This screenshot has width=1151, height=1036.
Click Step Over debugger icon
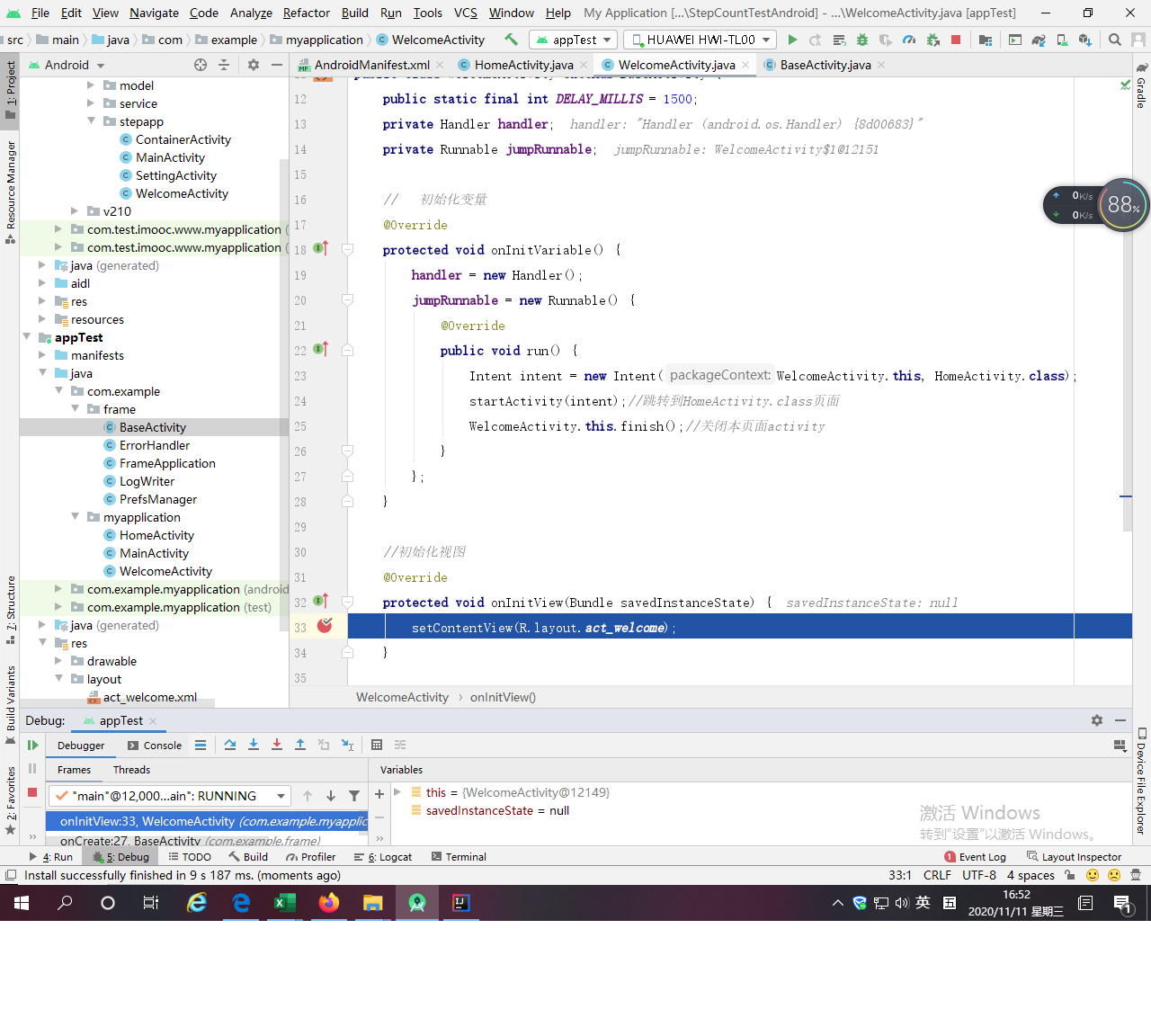230,745
